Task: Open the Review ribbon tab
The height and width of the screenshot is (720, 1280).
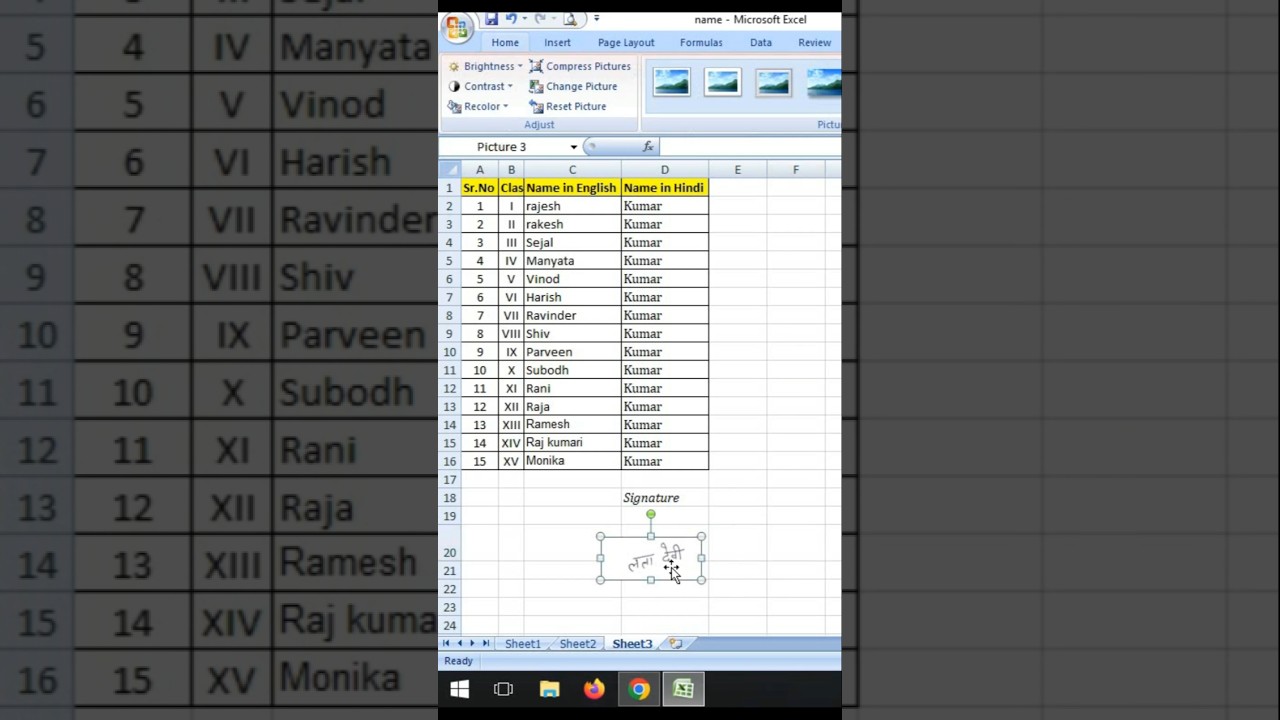Action: click(x=814, y=43)
